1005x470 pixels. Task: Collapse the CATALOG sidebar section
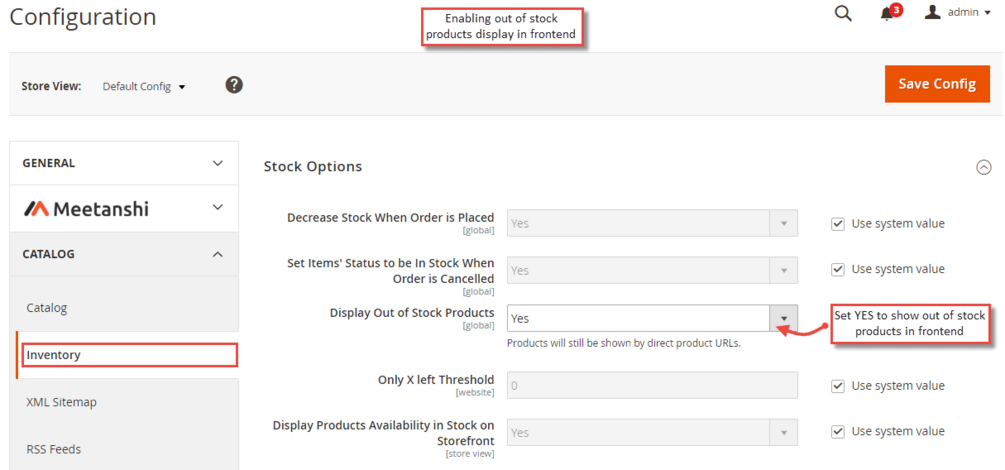(x=124, y=255)
